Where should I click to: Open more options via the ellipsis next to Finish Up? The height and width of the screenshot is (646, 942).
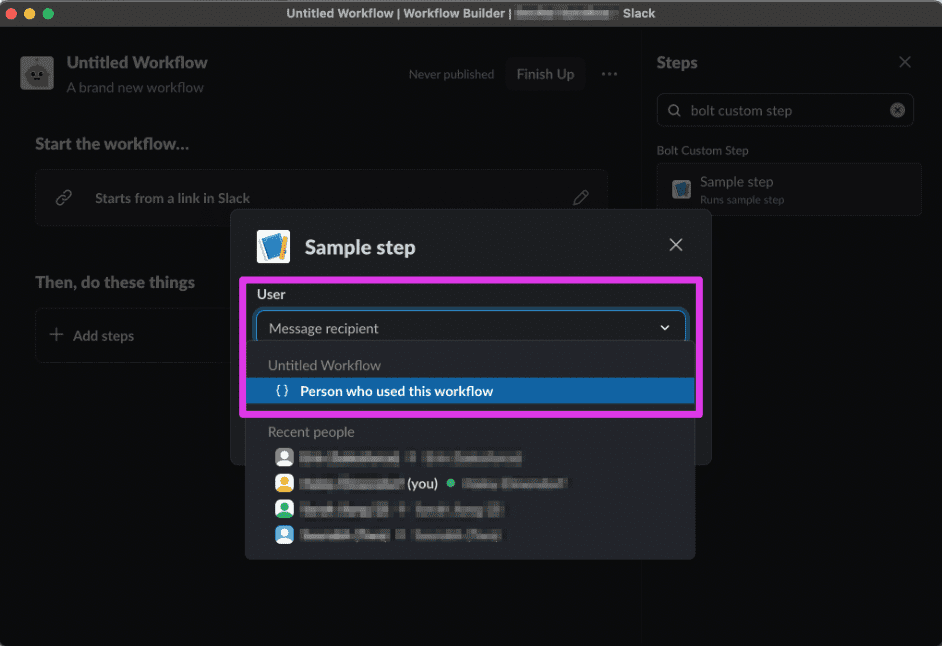tap(609, 74)
